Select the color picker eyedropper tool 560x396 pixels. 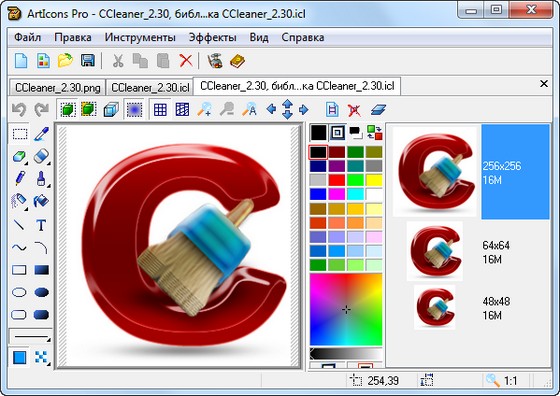click(x=41, y=134)
